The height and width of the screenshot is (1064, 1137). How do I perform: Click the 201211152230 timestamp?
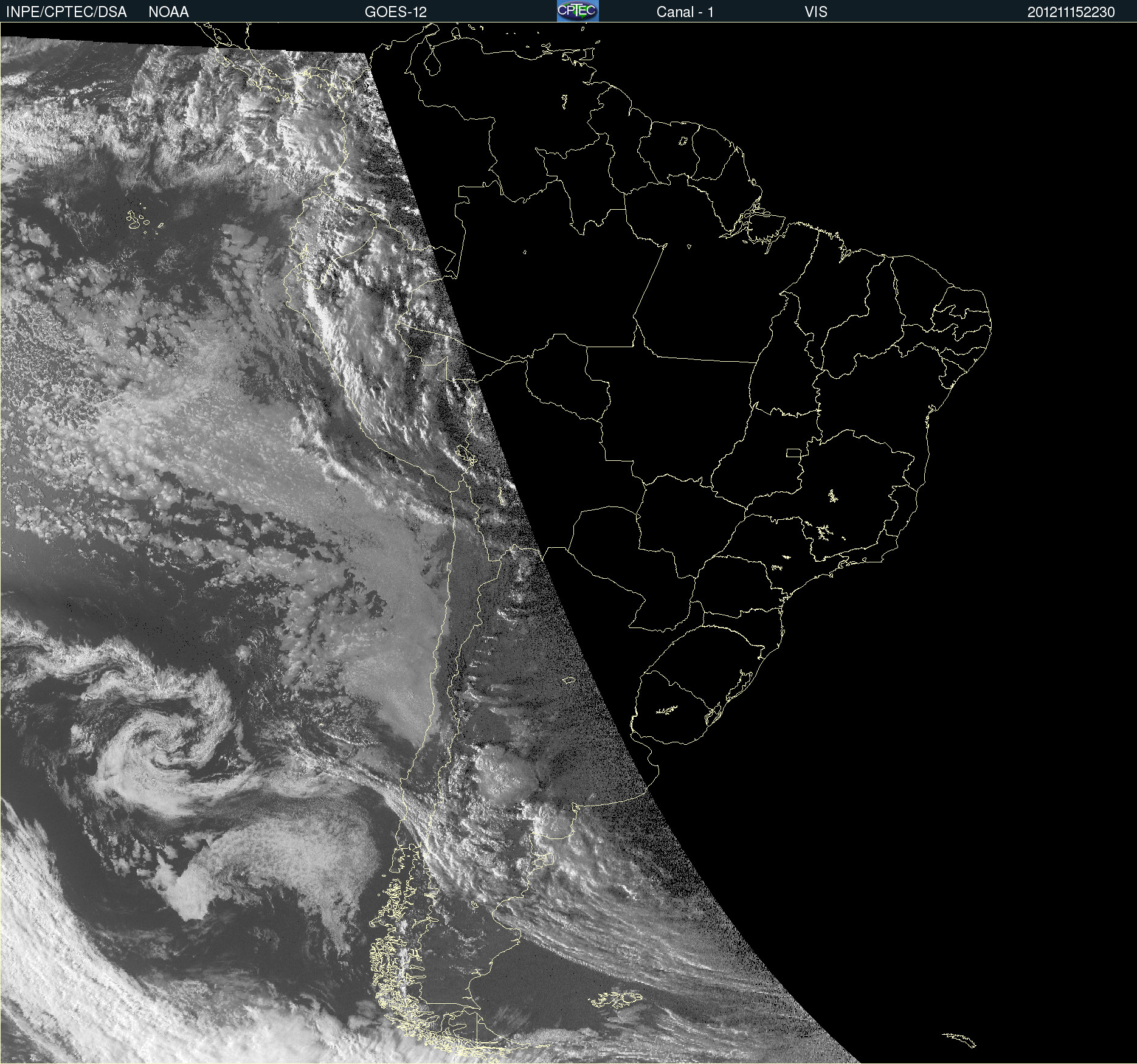[1071, 12]
